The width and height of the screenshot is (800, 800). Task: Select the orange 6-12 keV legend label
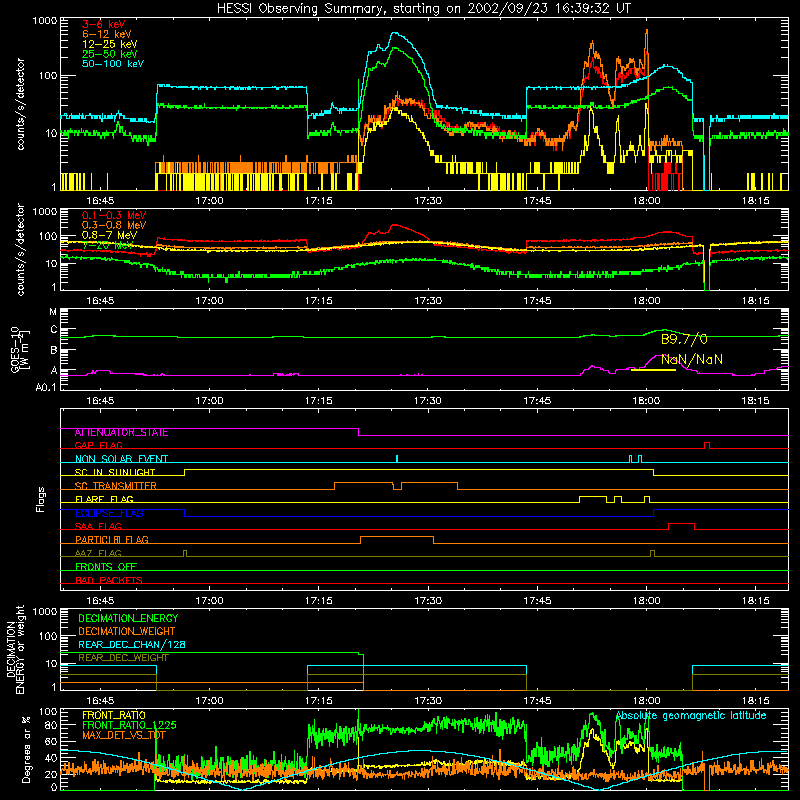(x=107, y=34)
